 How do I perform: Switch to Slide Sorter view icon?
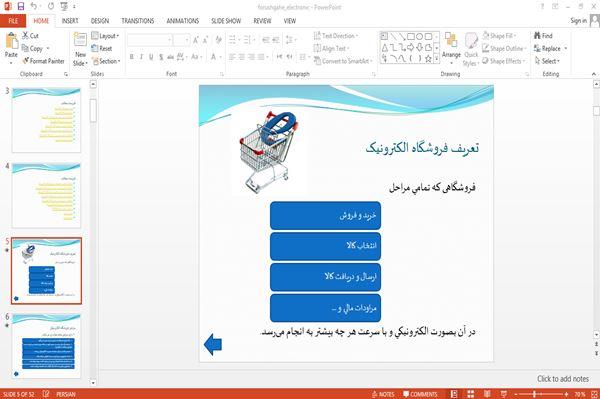click(x=471, y=394)
